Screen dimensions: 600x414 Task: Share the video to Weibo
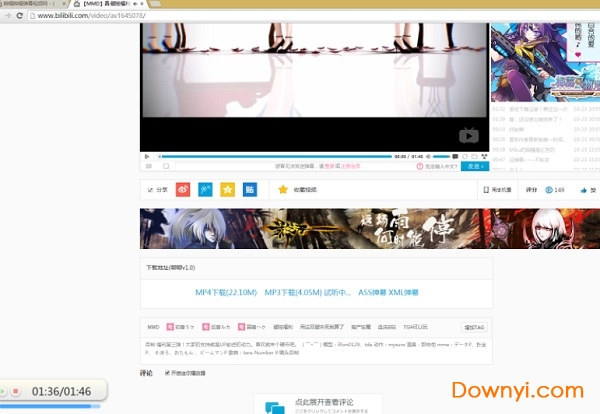coord(183,189)
